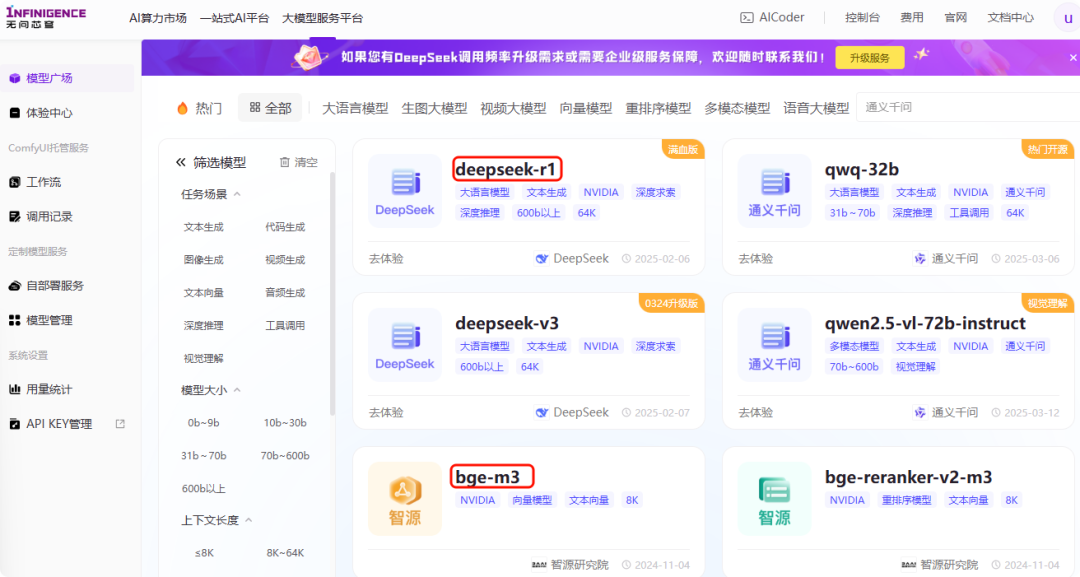Toggle the 音频生成 filter
Image resolution: width=1080 pixels, height=577 pixels.
tap(285, 293)
